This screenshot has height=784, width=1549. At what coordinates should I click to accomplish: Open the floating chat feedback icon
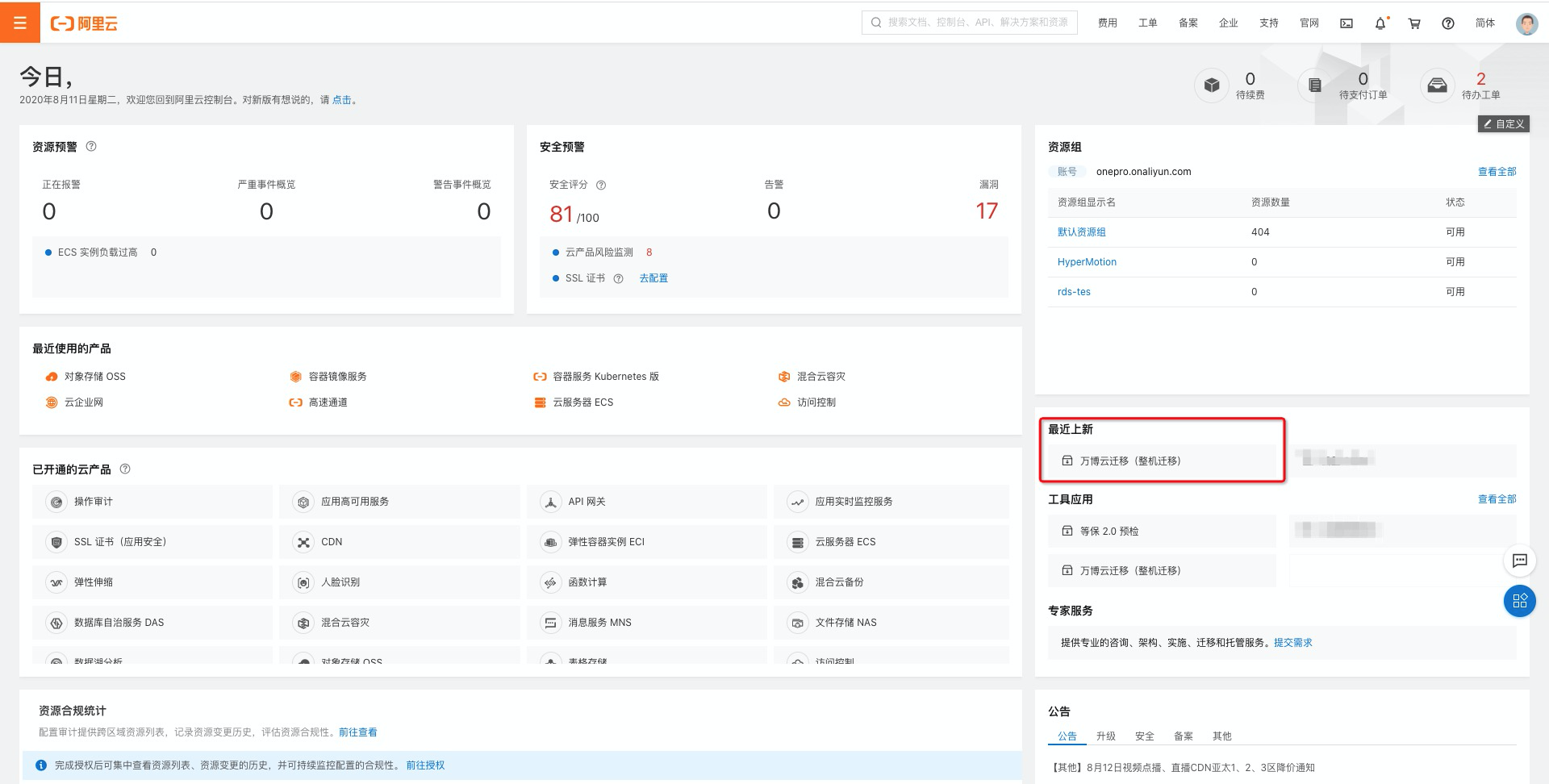click(x=1520, y=561)
